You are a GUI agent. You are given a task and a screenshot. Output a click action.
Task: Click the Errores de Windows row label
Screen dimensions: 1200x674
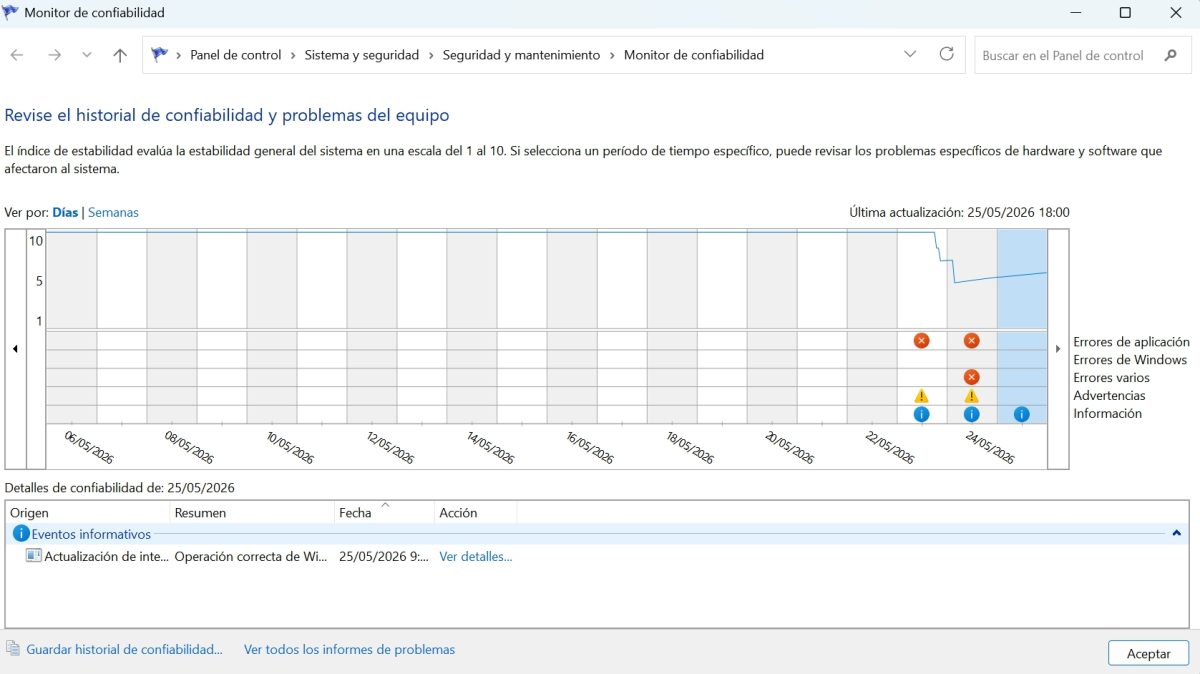[1130, 359]
